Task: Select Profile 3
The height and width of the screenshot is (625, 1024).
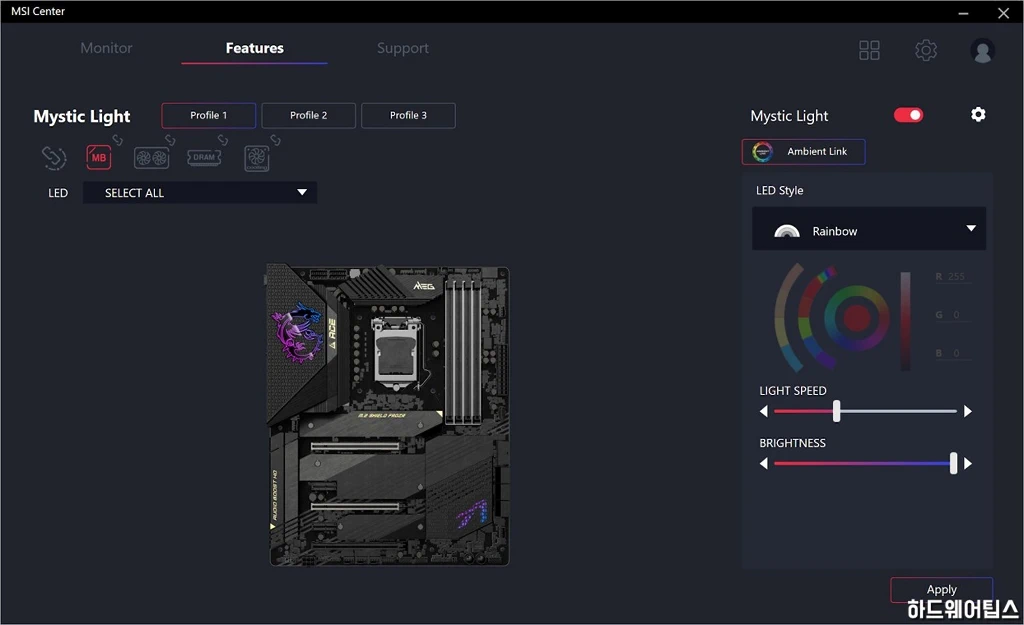Action: [408, 115]
